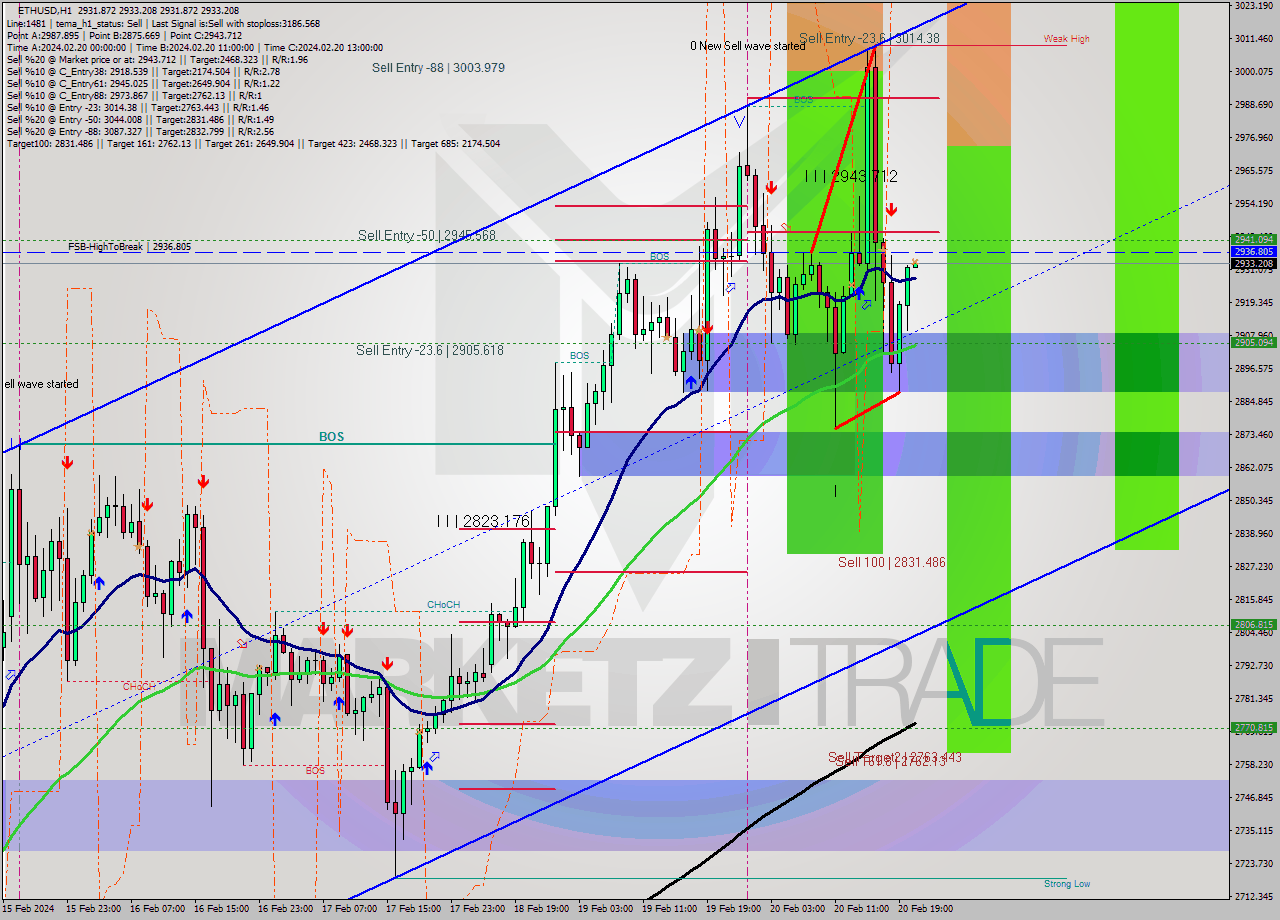Click the 2746.845 price axis value
The height and width of the screenshot is (920, 1280).
1253,798
